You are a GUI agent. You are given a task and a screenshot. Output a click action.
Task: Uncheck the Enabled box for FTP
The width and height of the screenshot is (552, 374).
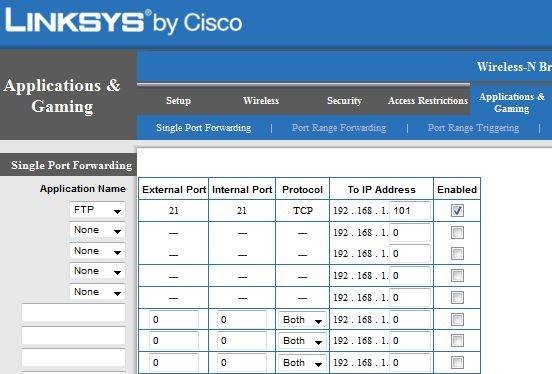point(457,211)
